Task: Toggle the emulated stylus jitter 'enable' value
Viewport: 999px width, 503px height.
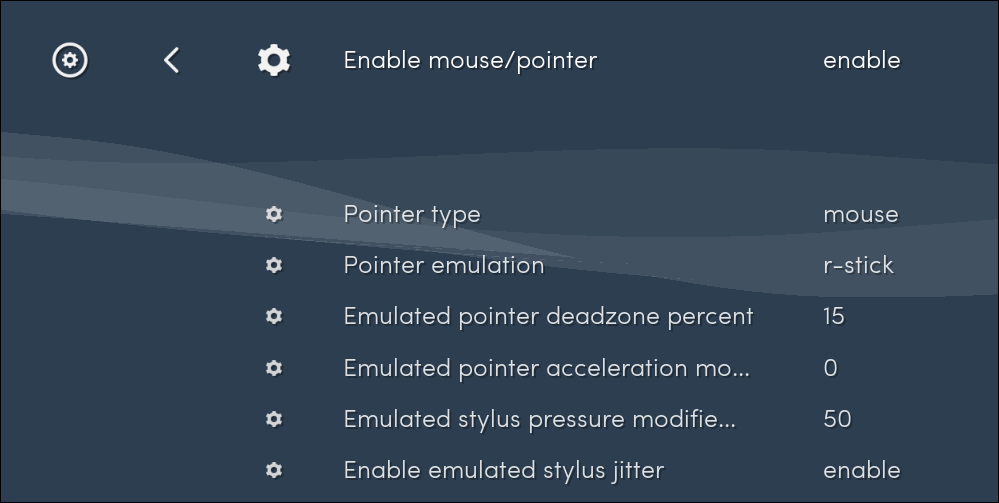Action: click(861, 470)
